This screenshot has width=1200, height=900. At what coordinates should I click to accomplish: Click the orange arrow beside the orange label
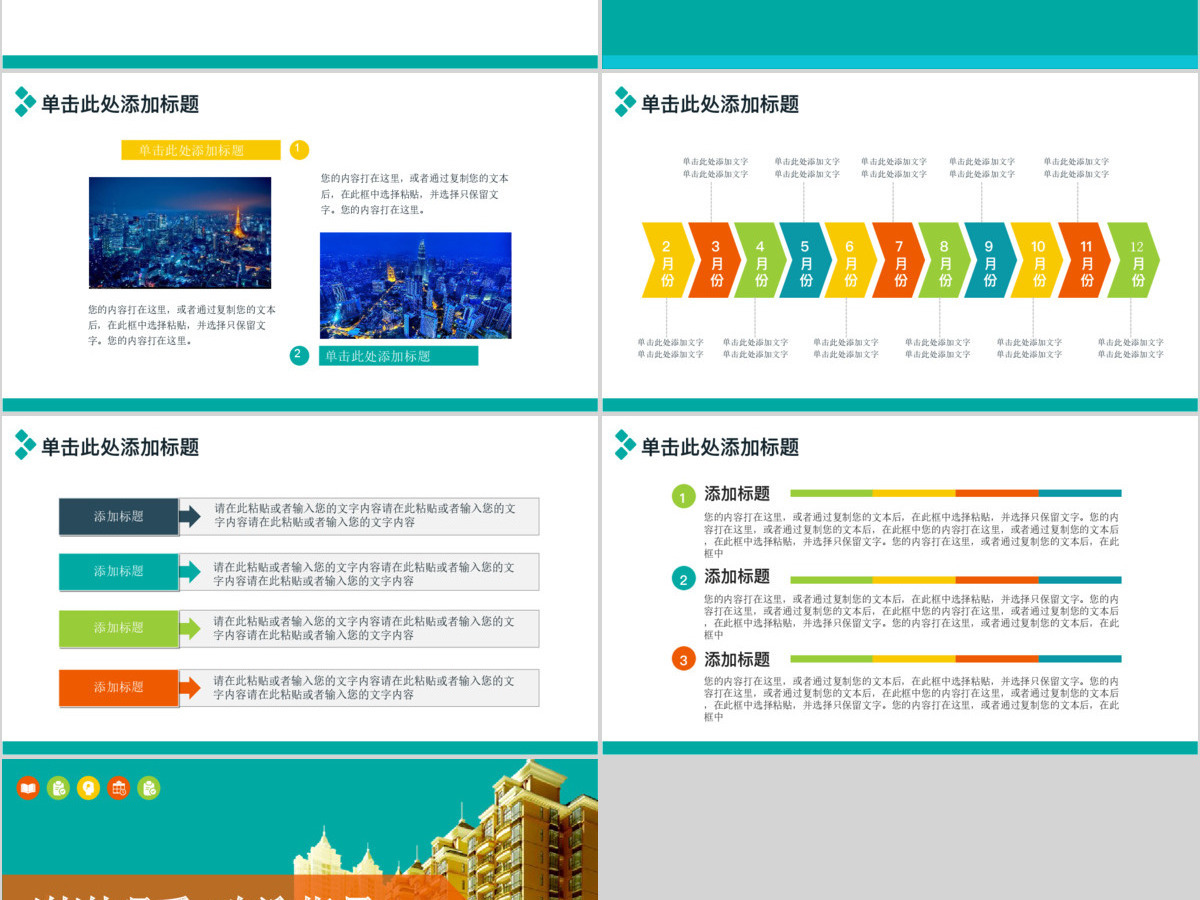pos(190,687)
